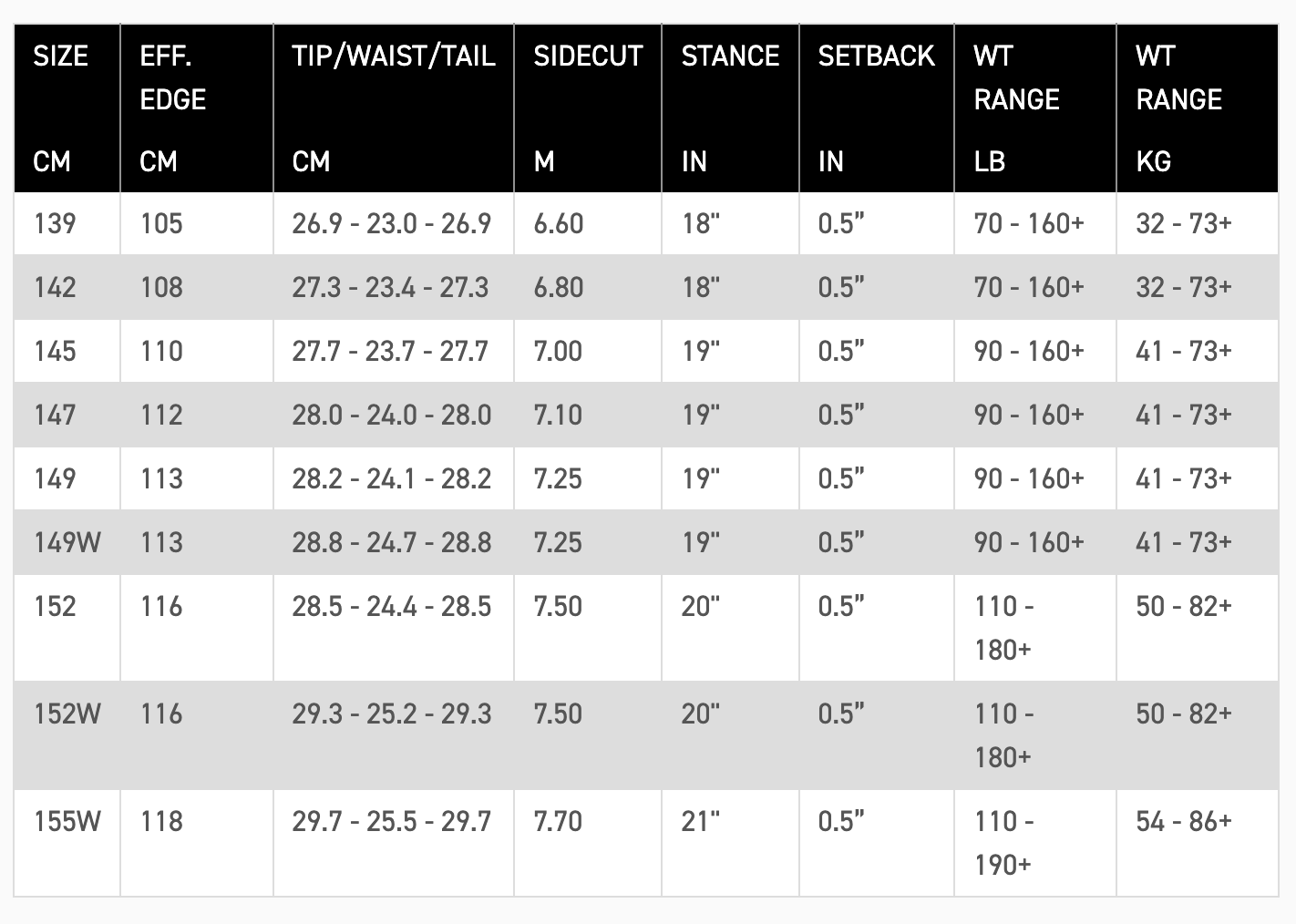Screen dimensions: 1296x924
Task: Click the 149W size row label
Action: tap(67, 542)
